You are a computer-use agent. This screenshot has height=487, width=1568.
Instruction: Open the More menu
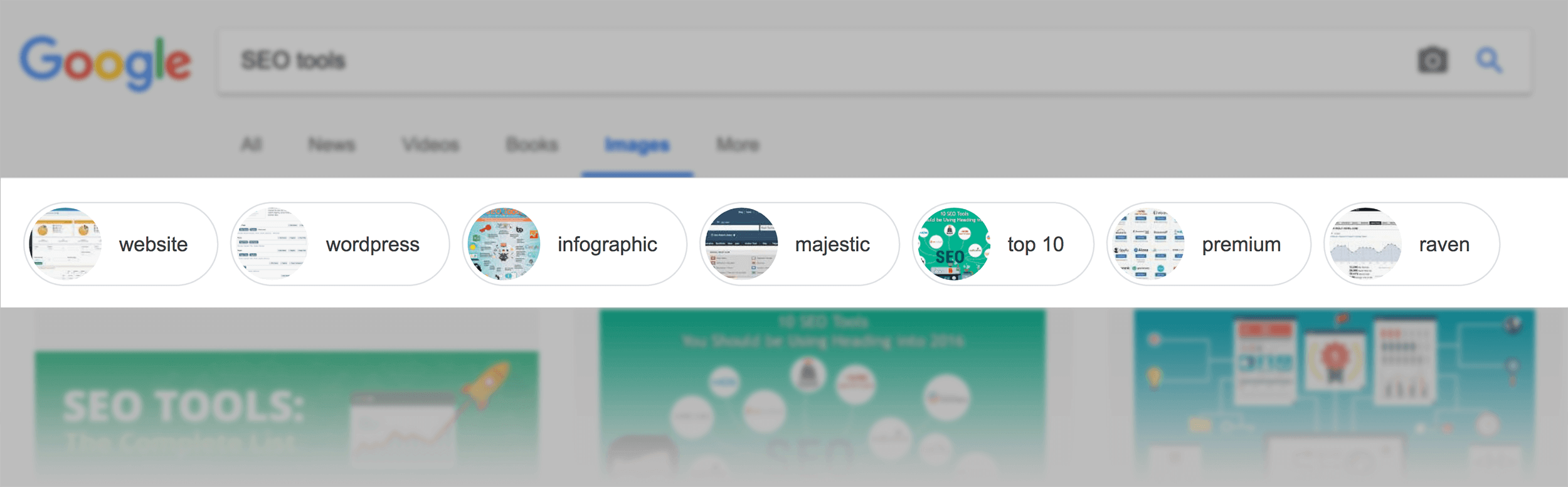click(738, 145)
